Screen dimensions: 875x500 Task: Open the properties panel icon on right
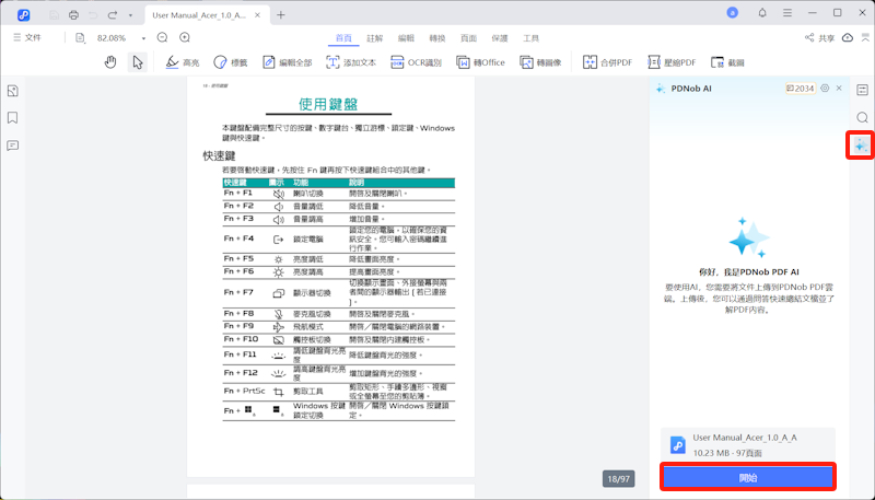[x=862, y=90]
